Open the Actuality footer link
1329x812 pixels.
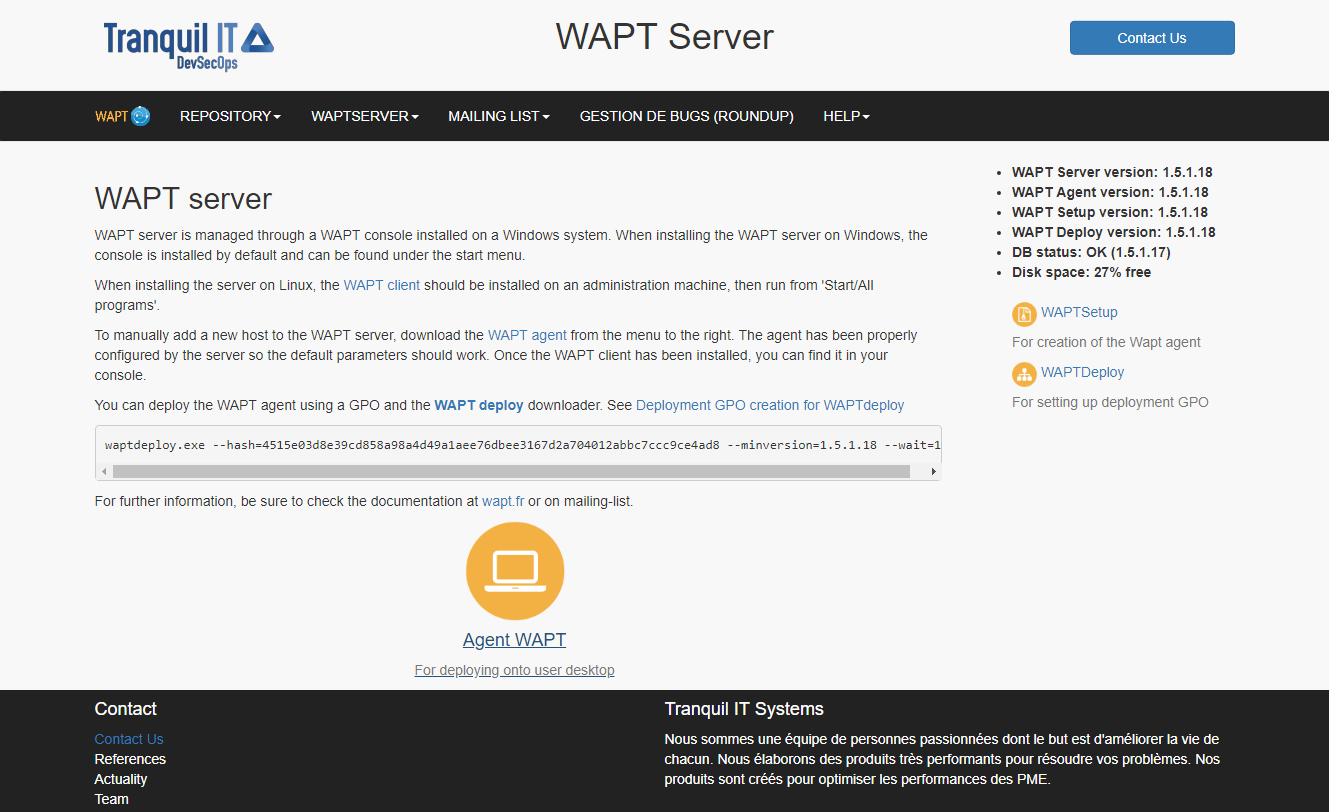(x=121, y=779)
